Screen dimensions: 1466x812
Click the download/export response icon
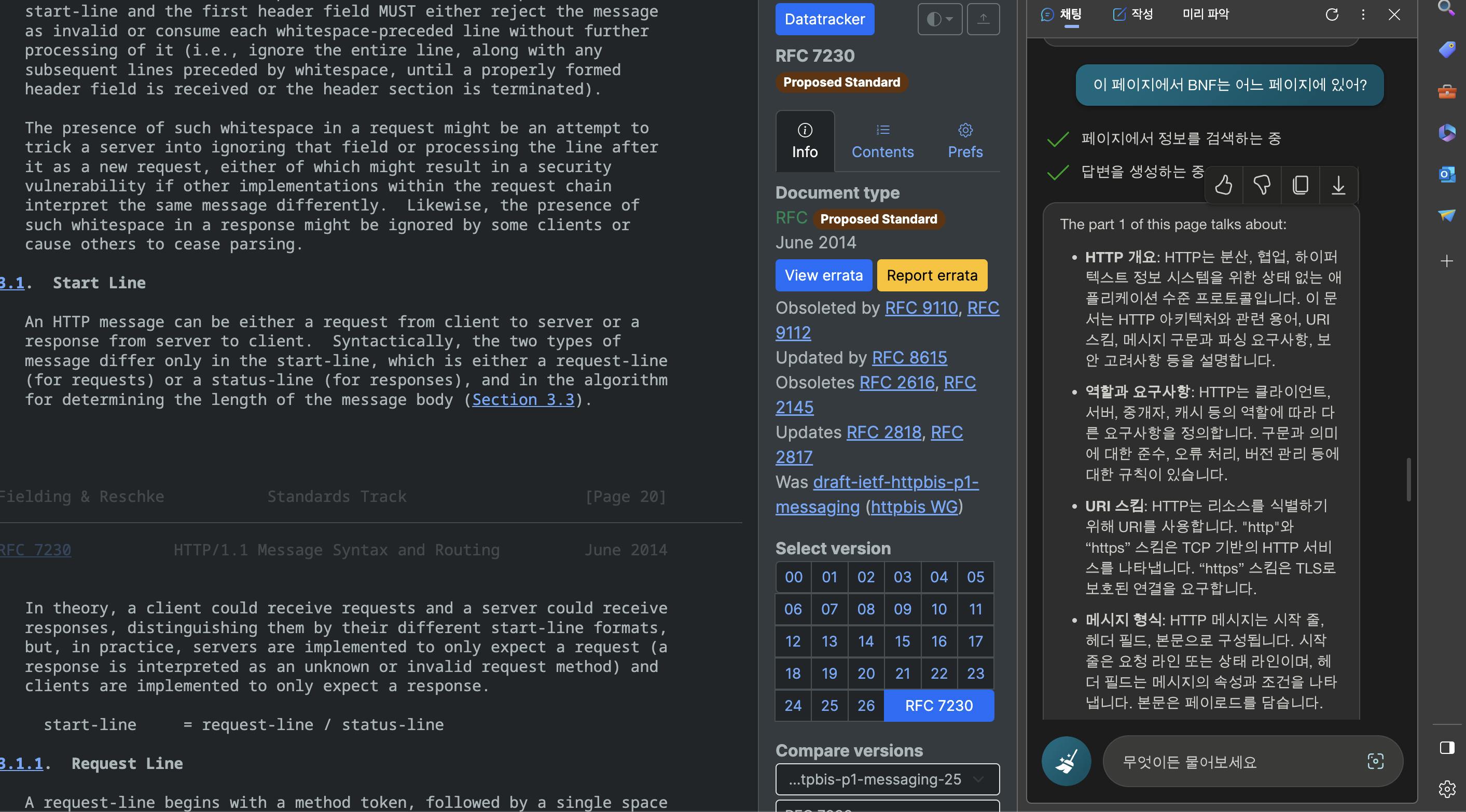tap(1338, 185)
